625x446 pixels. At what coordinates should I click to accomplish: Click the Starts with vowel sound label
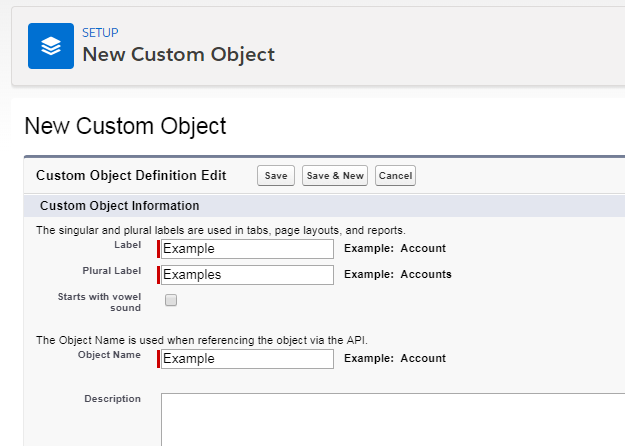point(99,302)
